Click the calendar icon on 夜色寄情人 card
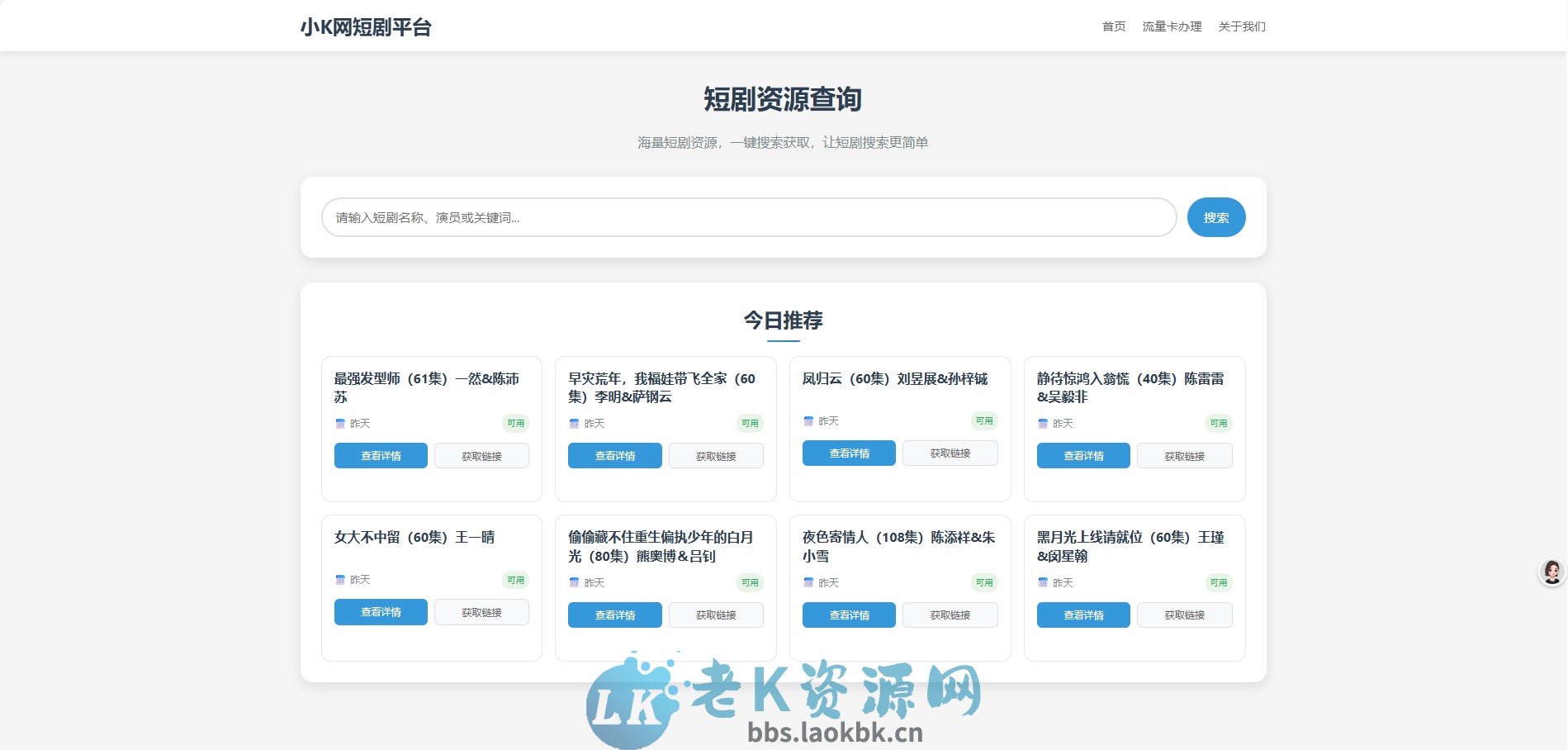Screen dimensions: 1568x750 tap(809, 582)
